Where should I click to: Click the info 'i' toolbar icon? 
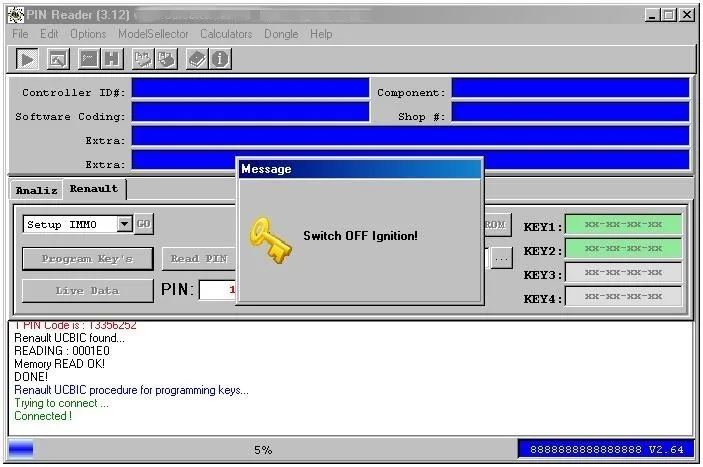pos(220,59)
